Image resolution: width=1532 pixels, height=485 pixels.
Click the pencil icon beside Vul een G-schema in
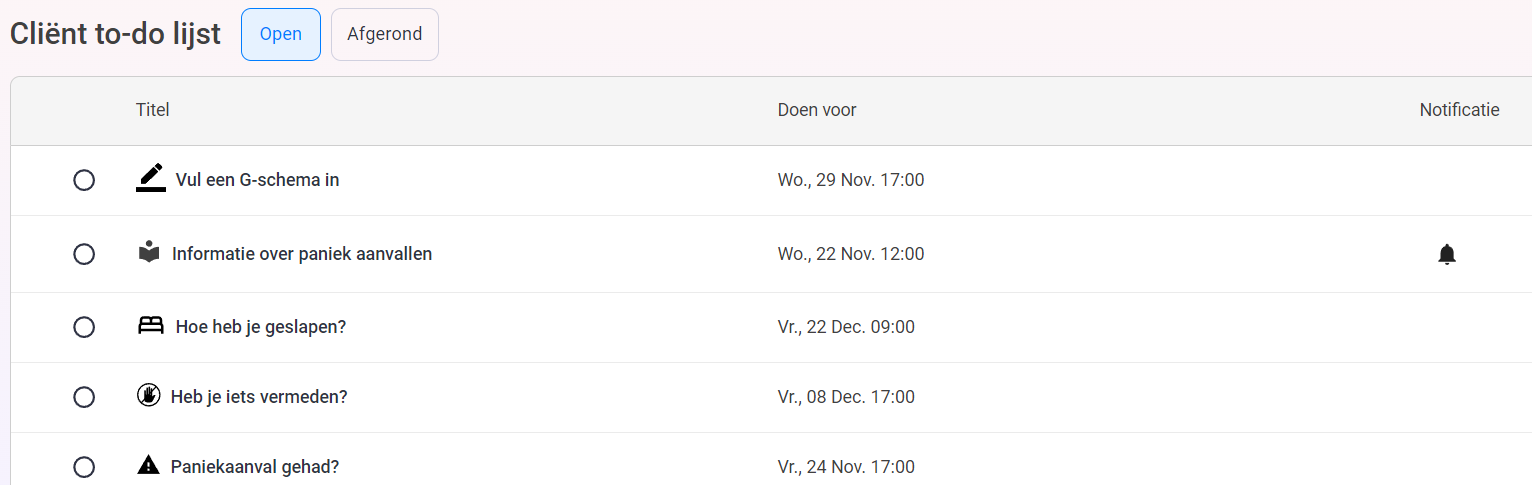click(150, 178)
